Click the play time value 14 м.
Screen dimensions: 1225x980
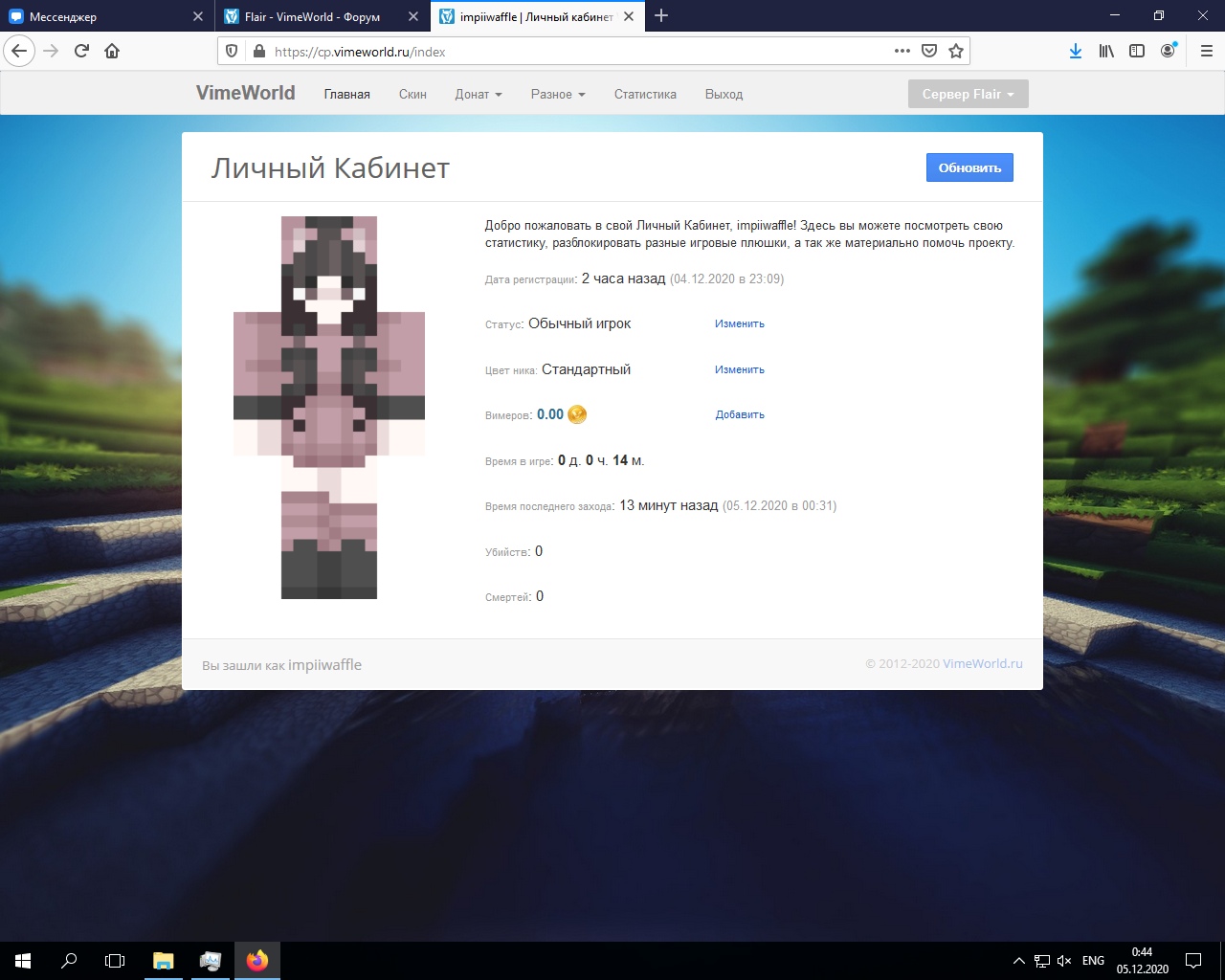629,460
